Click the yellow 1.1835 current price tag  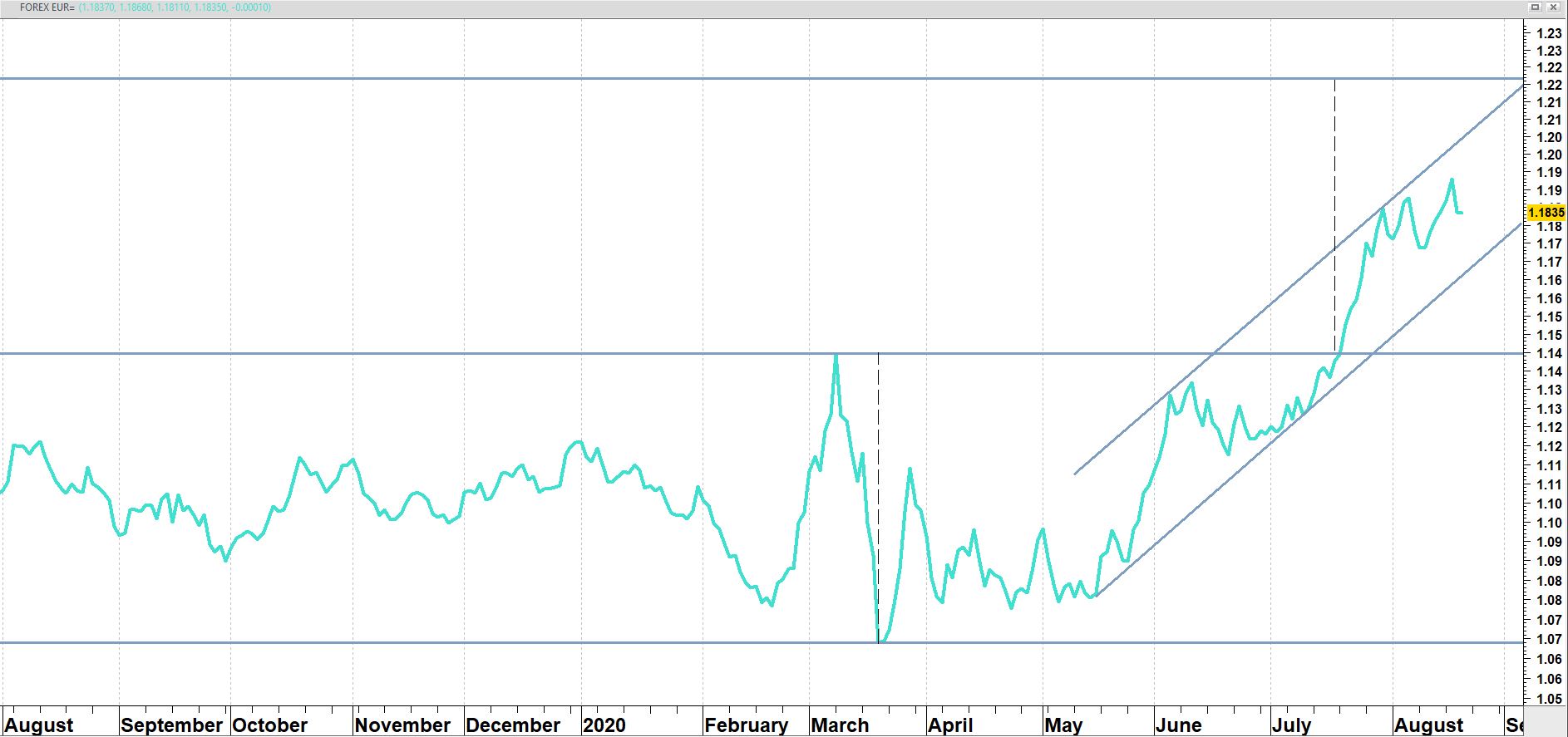1546,213
